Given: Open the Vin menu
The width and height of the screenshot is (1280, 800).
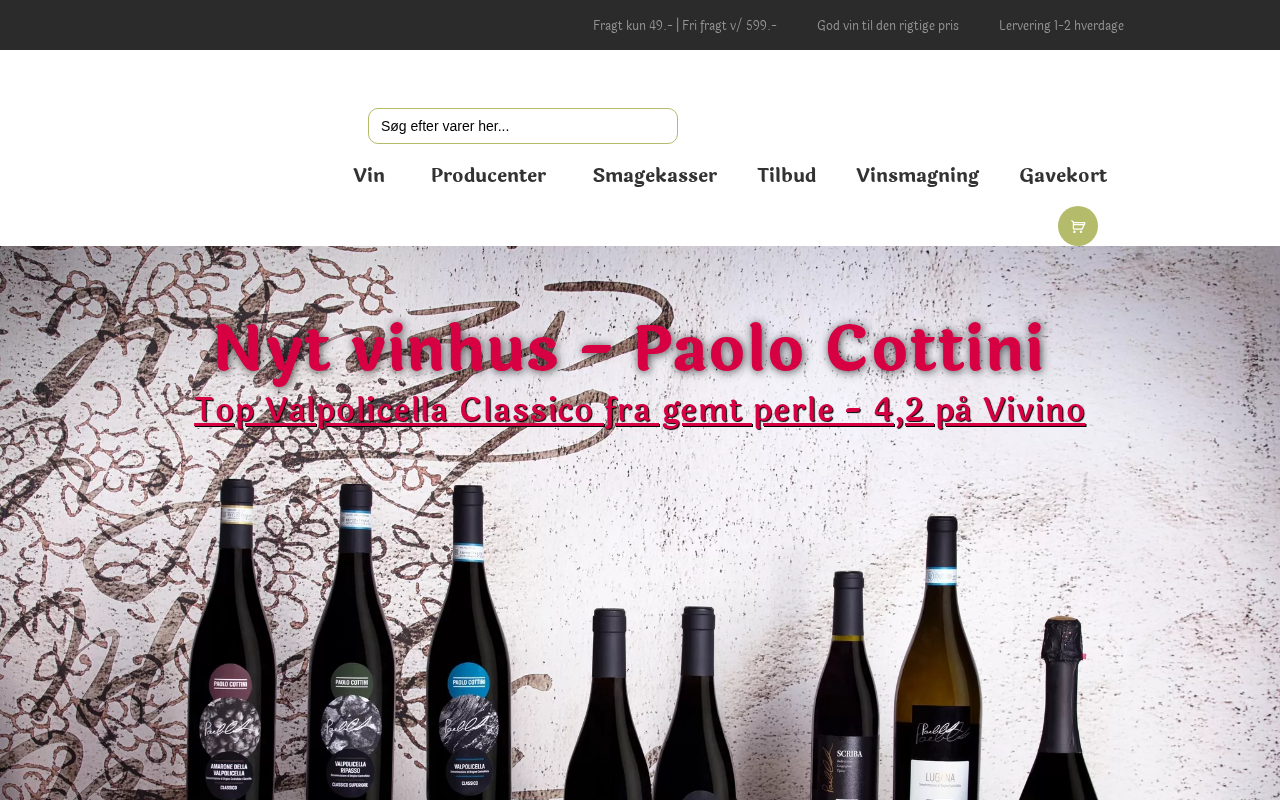Looking at the screenshot, I should tap(369, 175).
